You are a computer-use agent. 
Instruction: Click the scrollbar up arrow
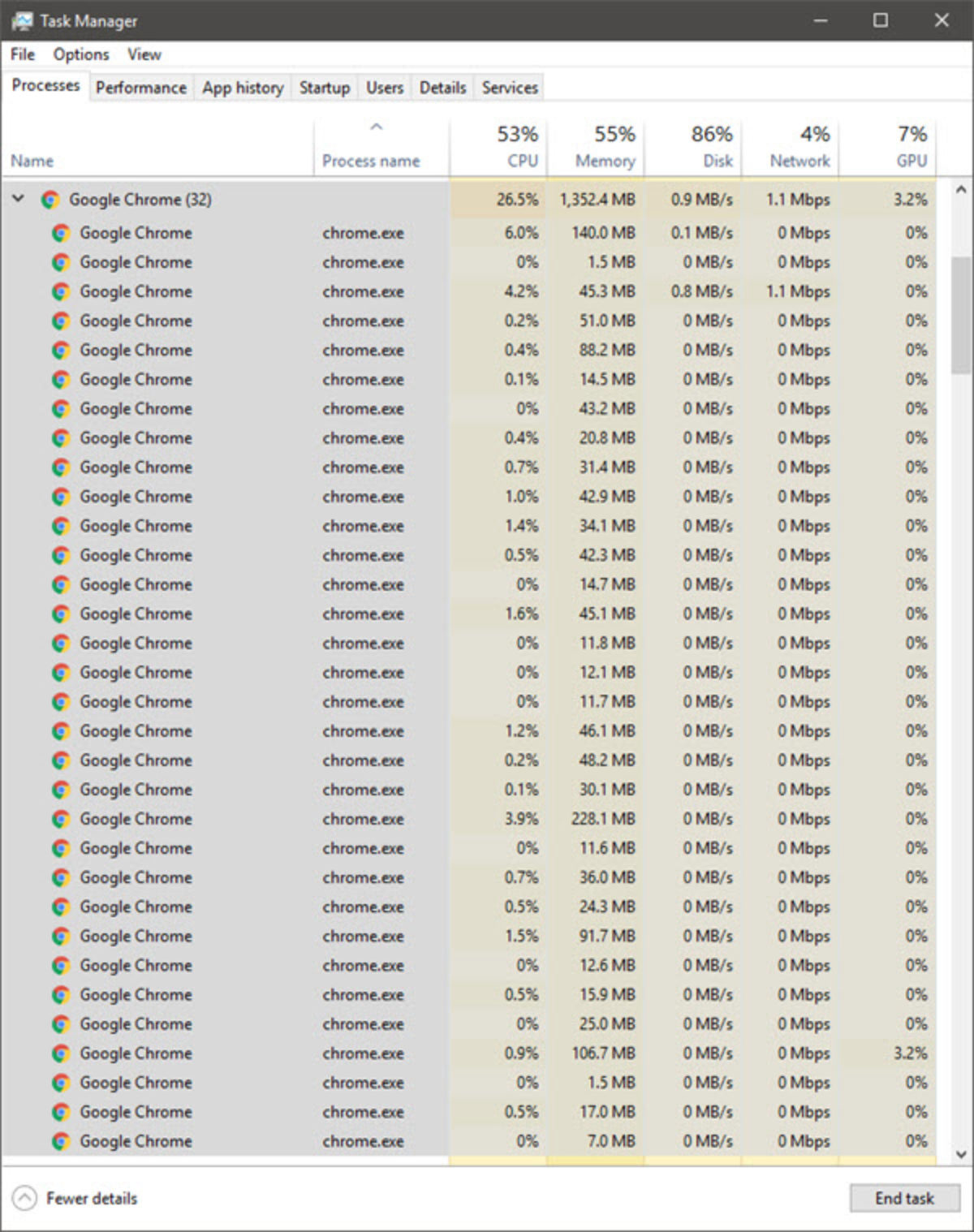point(961,189)
